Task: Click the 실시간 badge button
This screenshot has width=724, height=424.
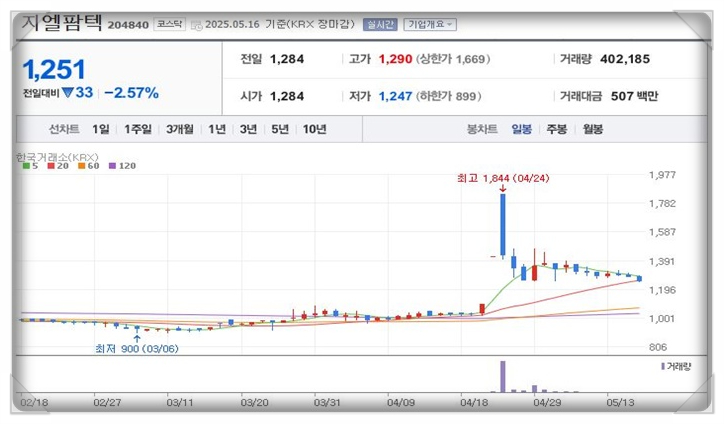Action: click(380, 24)
